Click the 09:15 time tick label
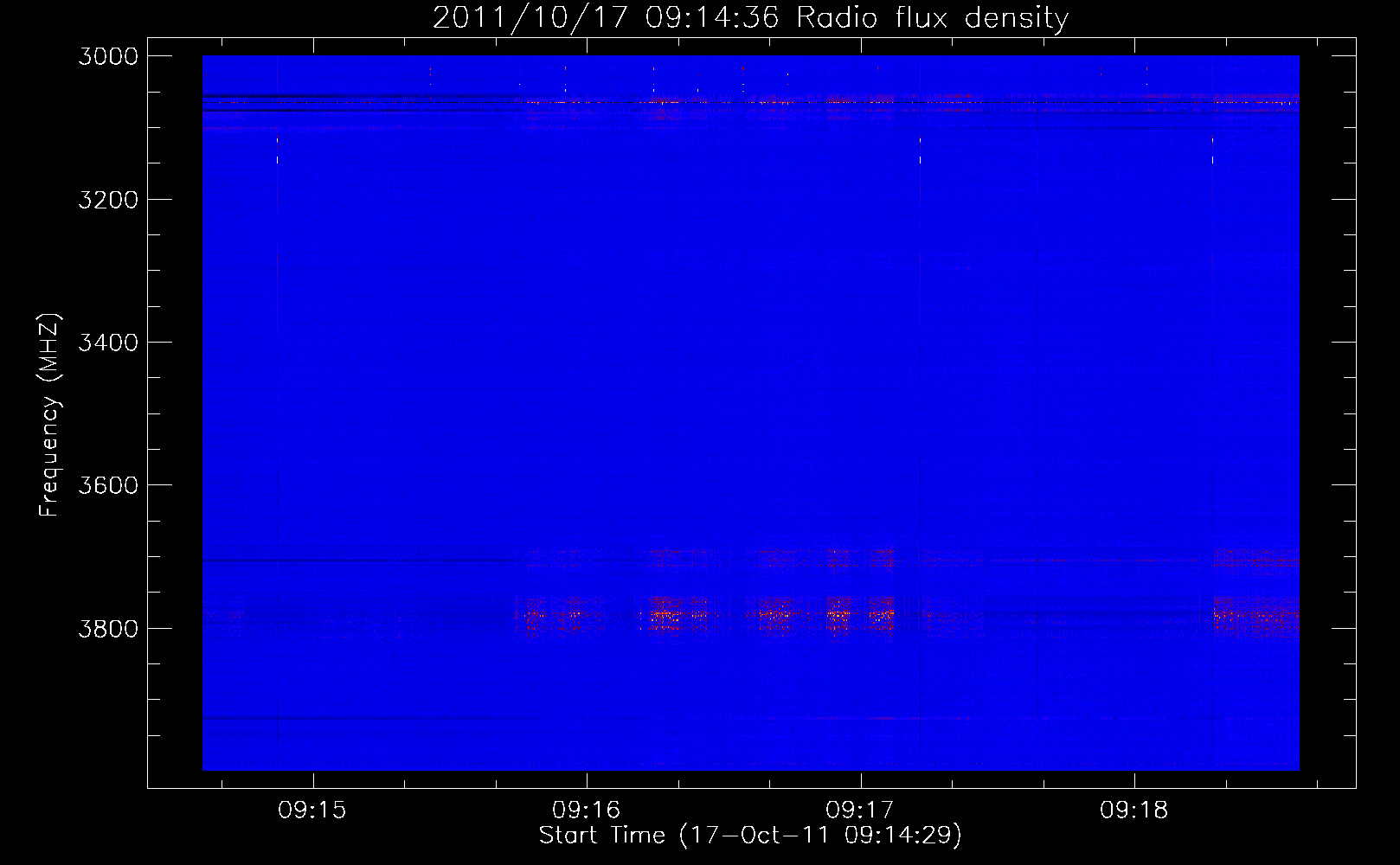 click(x=312, y=810)
